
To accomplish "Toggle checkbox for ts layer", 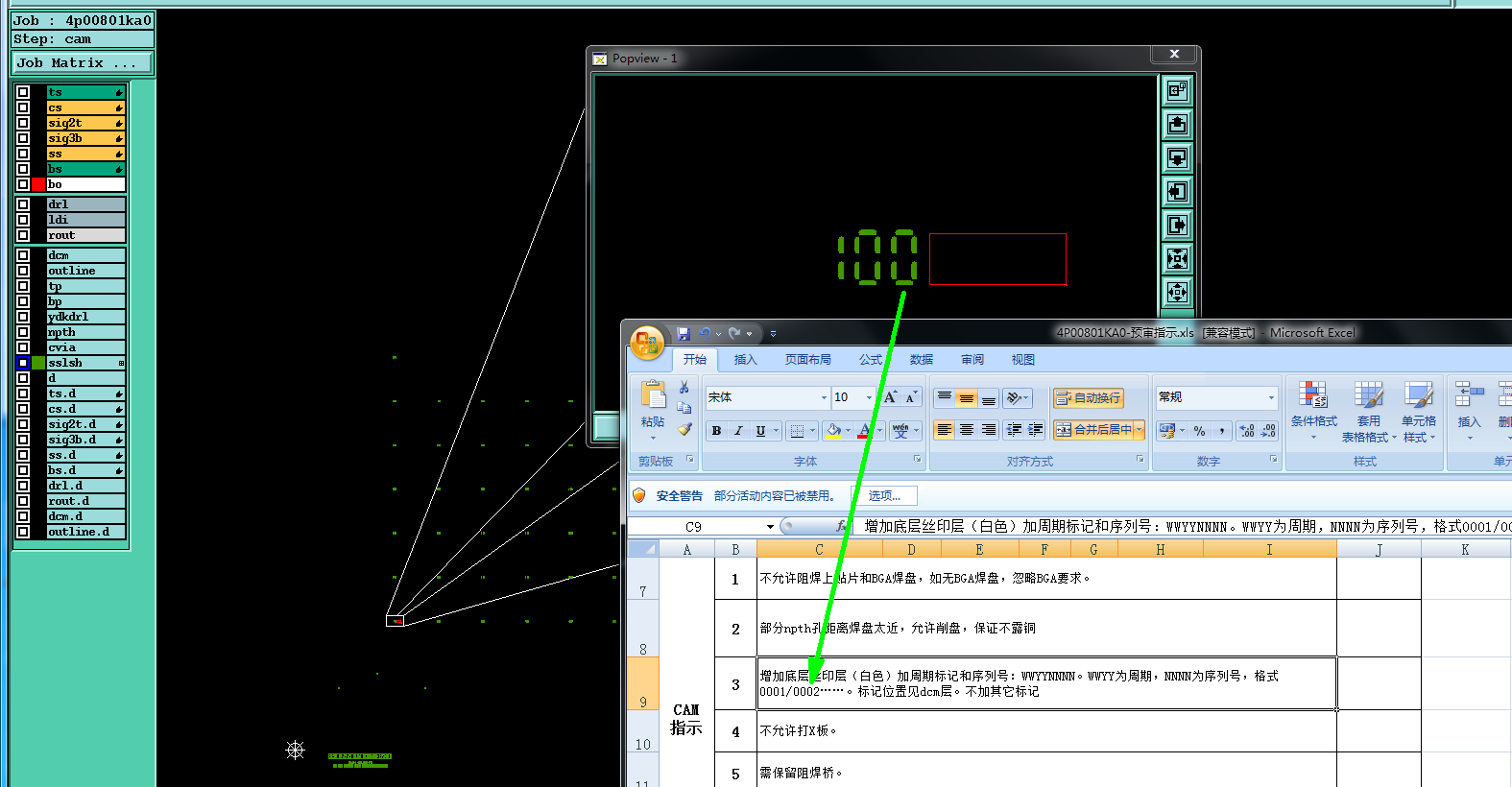I will 23,92.
